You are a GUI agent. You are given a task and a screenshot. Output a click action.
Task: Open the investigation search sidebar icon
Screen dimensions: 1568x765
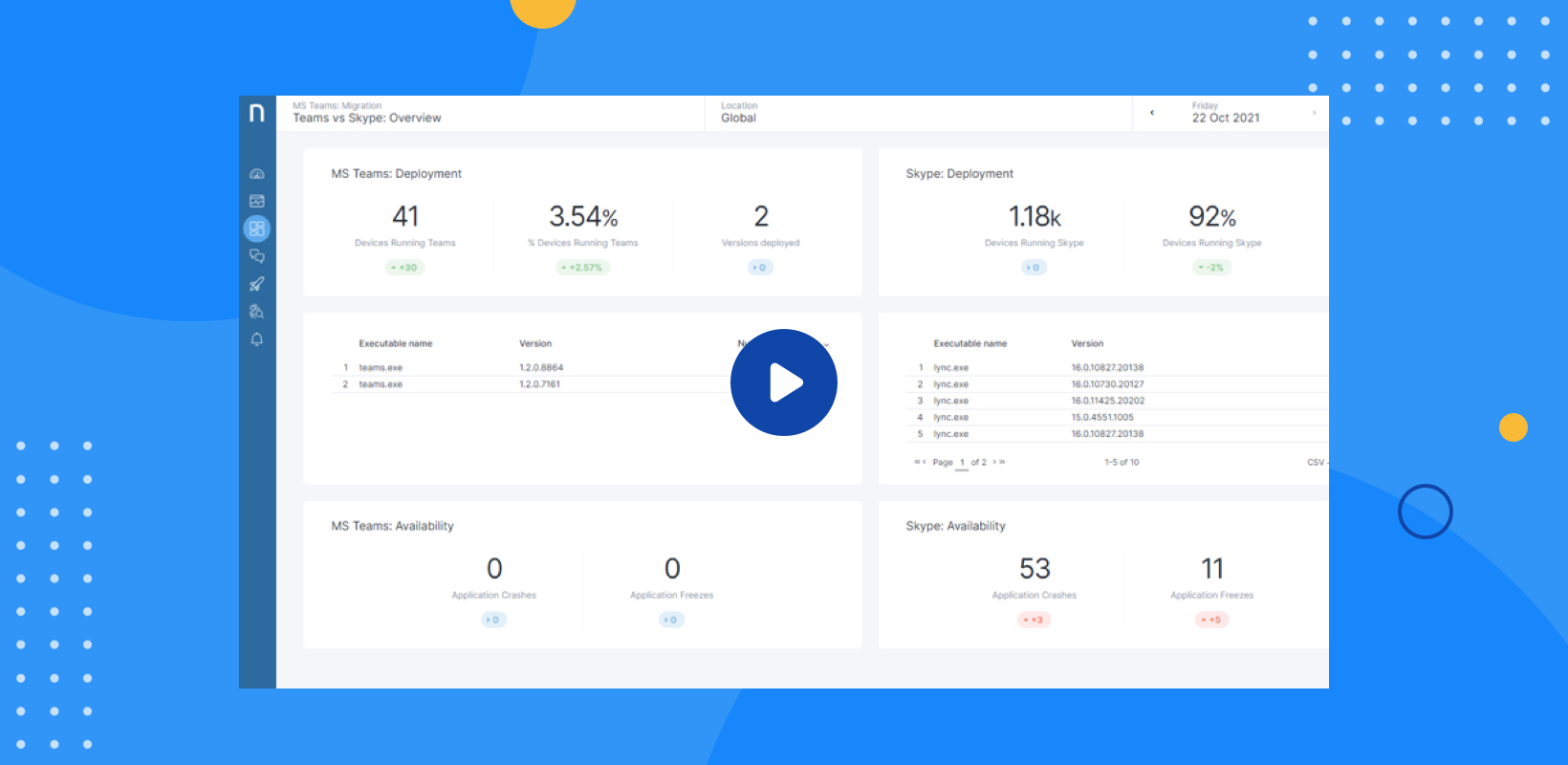pyautogui.click(x=256, y=312)
